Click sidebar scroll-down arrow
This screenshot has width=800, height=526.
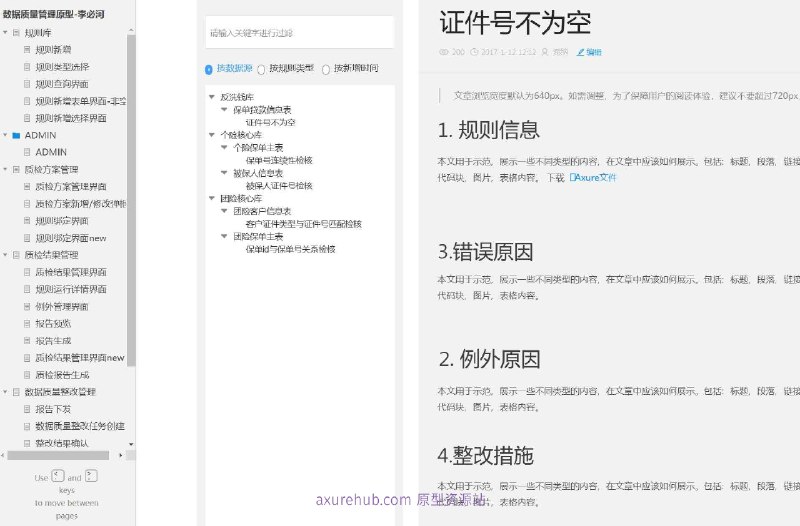click(x=131, y=444)
